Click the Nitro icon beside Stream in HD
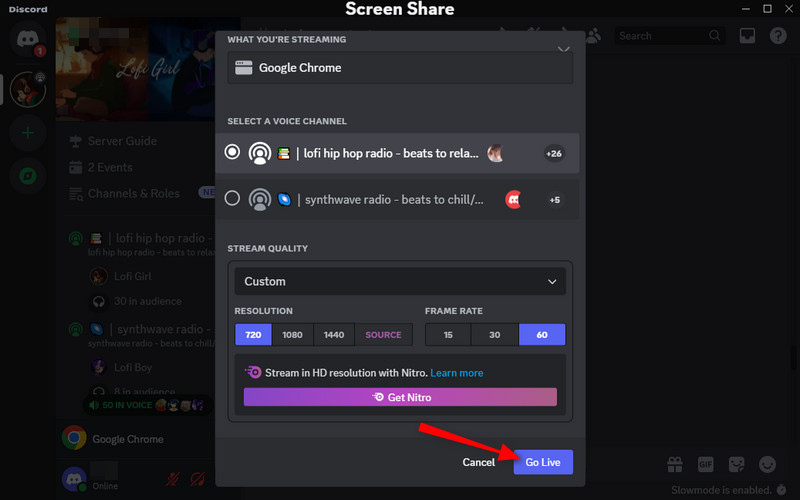 (x=253, y=372)
